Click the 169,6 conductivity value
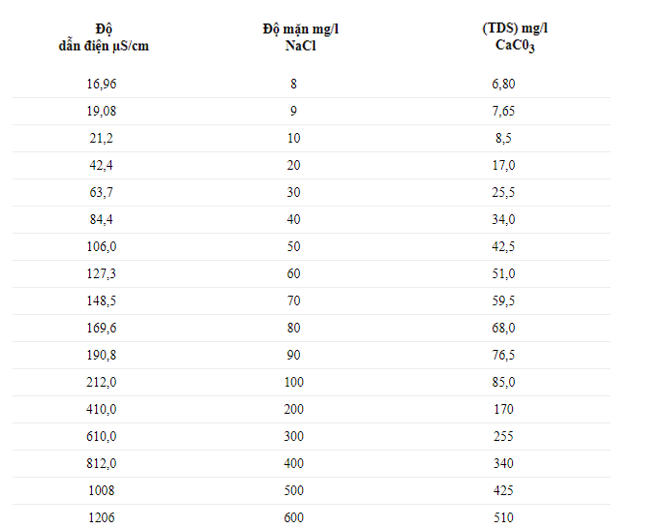 [x=103, y=327]
